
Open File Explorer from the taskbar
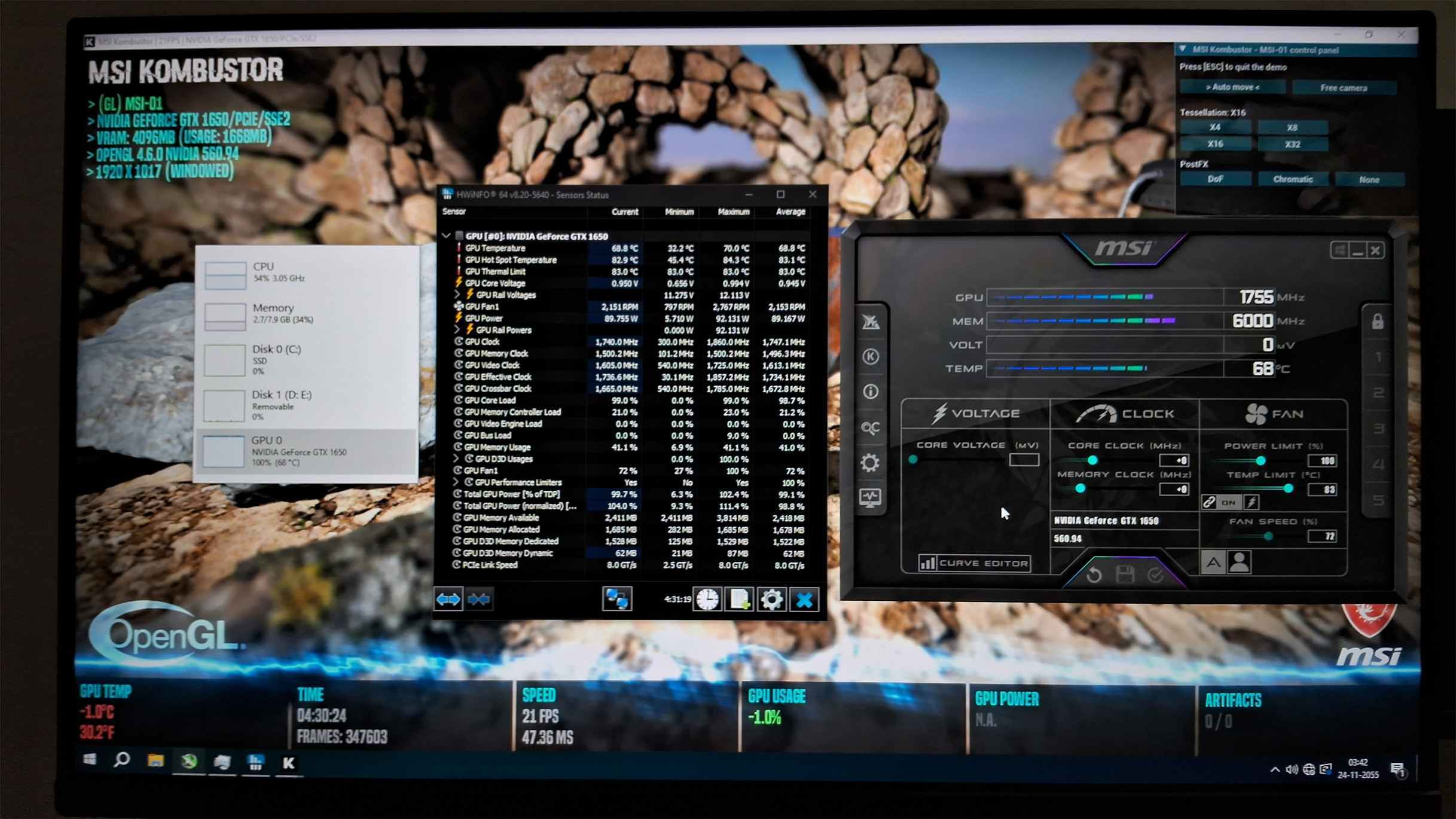155,761
